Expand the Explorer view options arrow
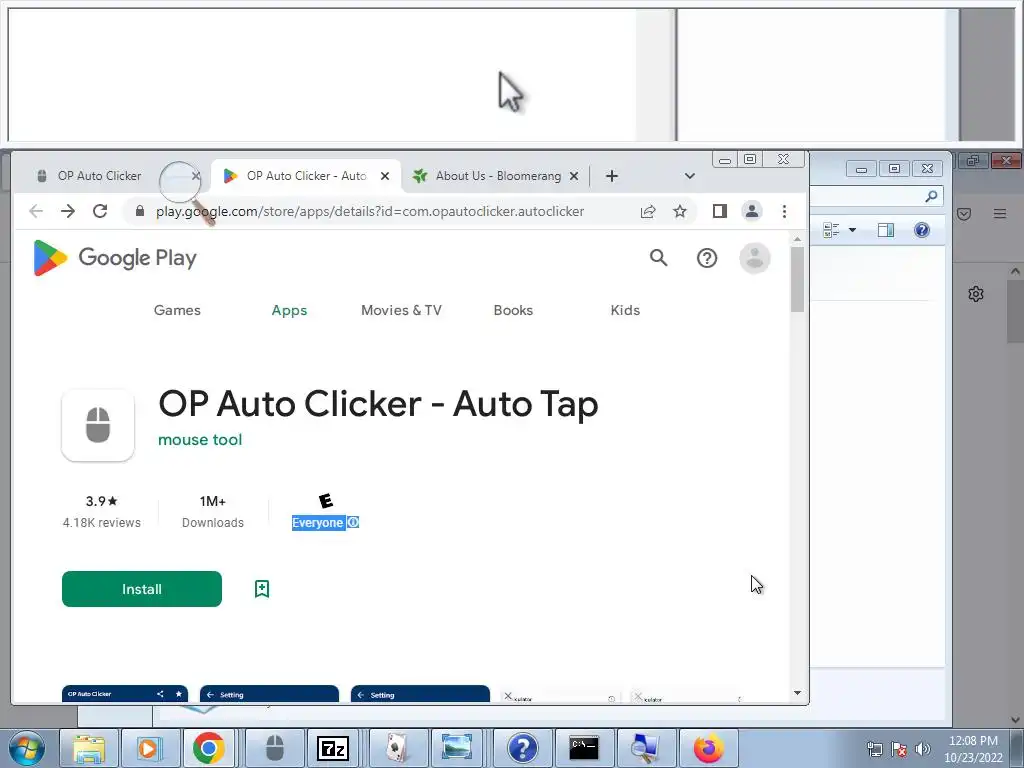Viewport: 1024px width, 768px height. (x=852, y=230)
